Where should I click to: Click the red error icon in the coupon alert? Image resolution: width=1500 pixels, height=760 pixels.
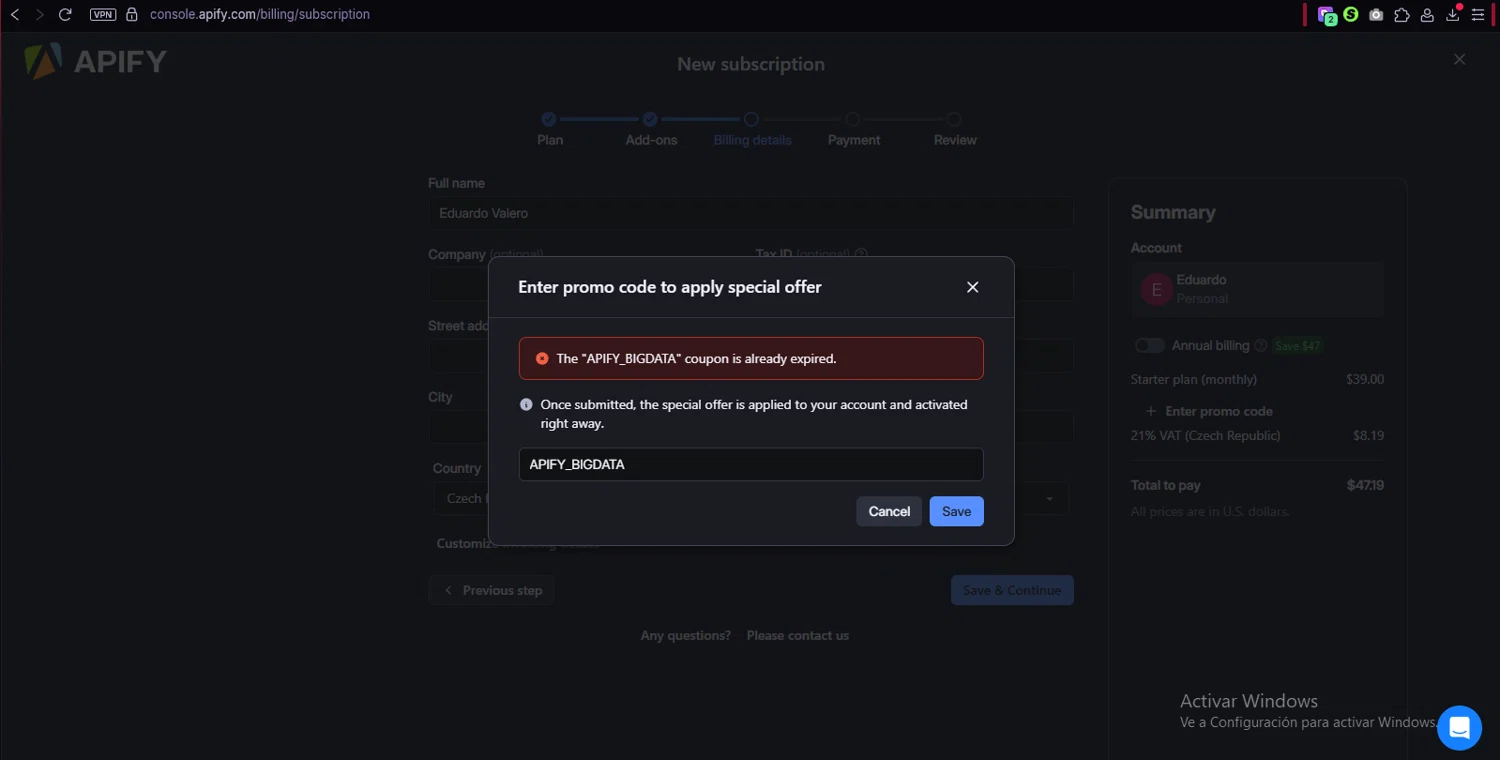[542, 358]
